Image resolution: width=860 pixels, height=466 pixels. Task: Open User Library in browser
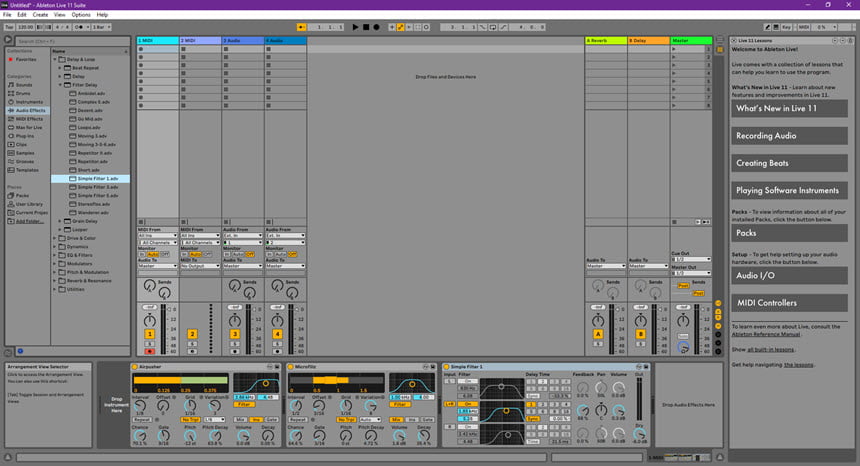point(29,204)
